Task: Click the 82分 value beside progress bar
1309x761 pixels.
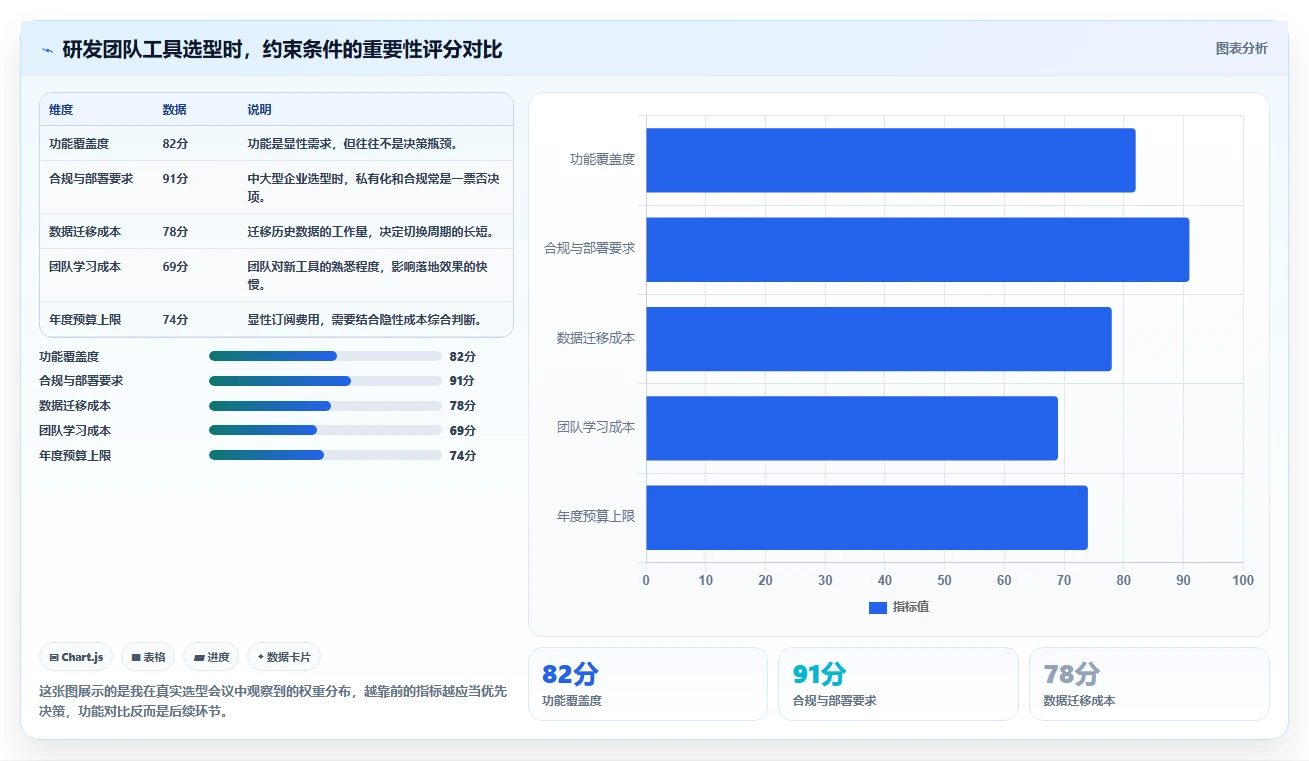Action: (x=462, y=356)
